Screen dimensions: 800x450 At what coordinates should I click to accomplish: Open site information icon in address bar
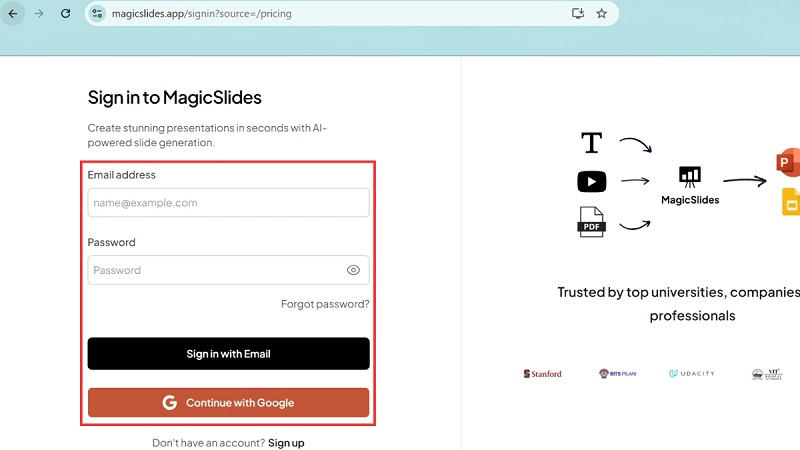click(97, 14)
